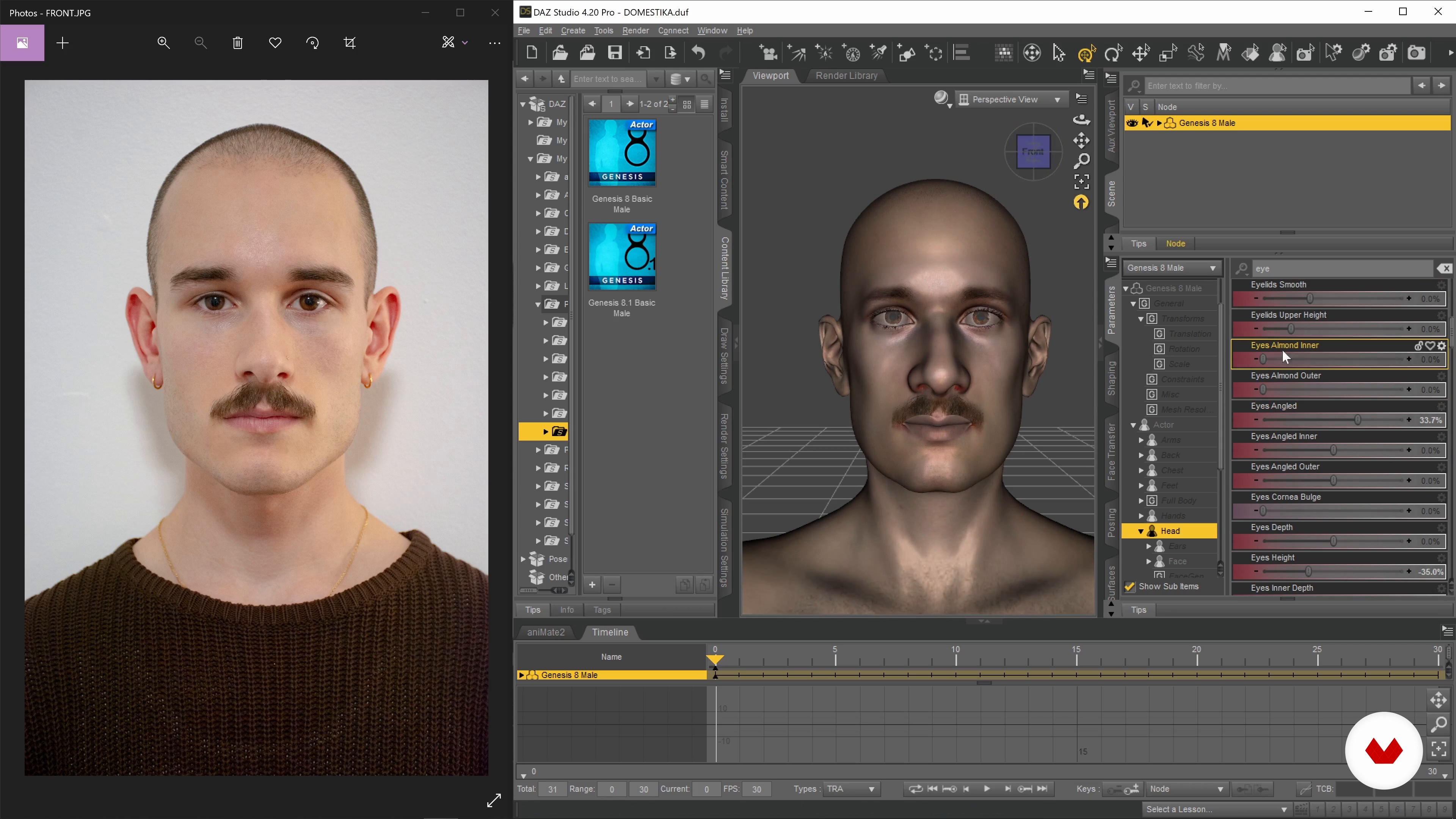Select the Translate tool icon

pyautogui.click(x=1141, y=53)
